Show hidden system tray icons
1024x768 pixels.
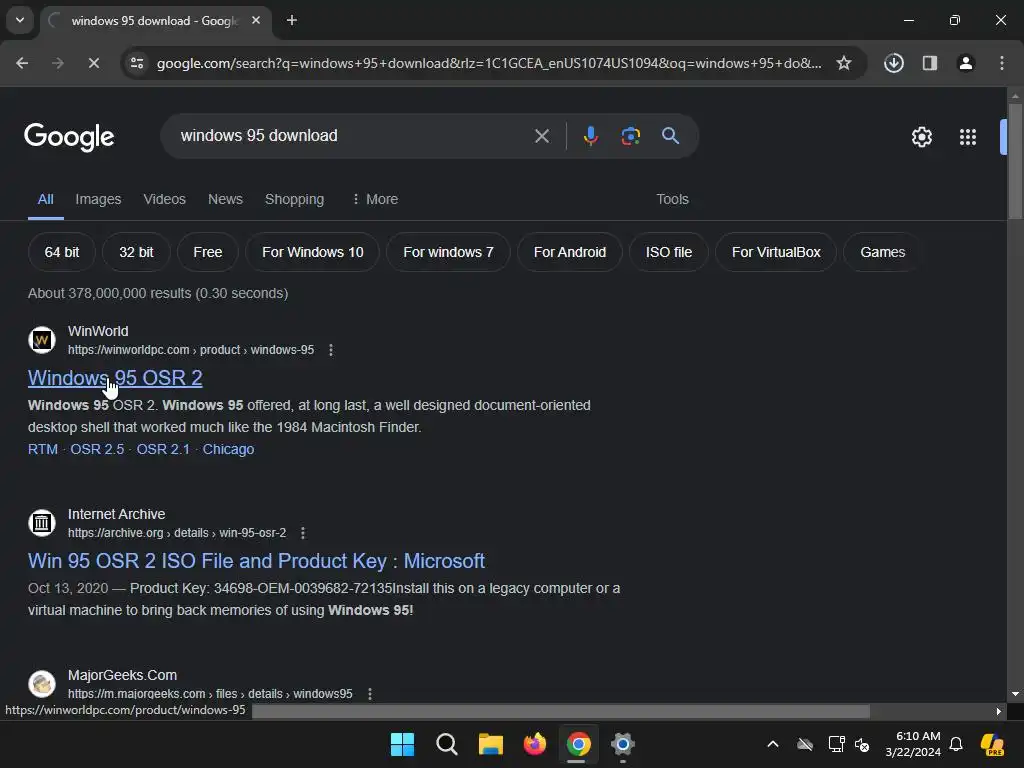773,744
